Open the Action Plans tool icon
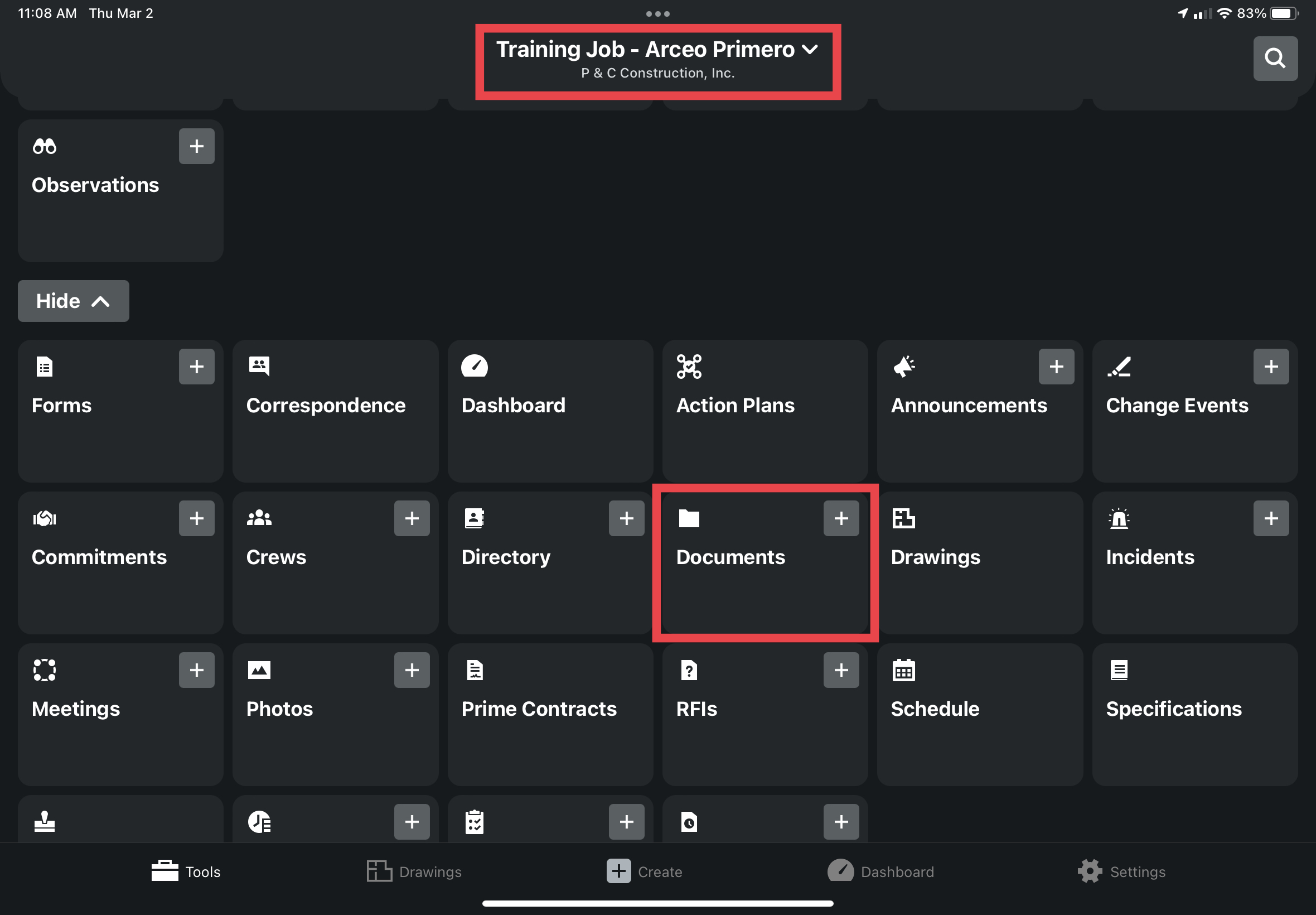Image resolution: width=1316 pixels, height=915 pixels. 689,367
